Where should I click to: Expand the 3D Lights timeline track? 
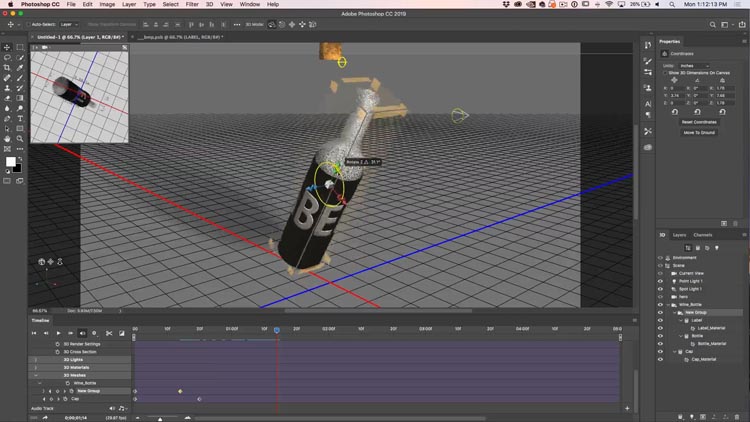[37, 359]
